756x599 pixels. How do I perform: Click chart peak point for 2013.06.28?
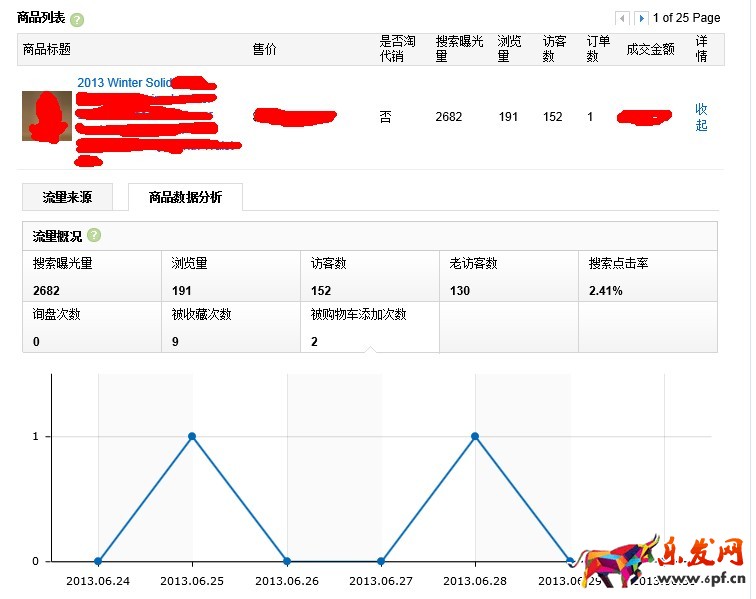(x=475, y=436)
